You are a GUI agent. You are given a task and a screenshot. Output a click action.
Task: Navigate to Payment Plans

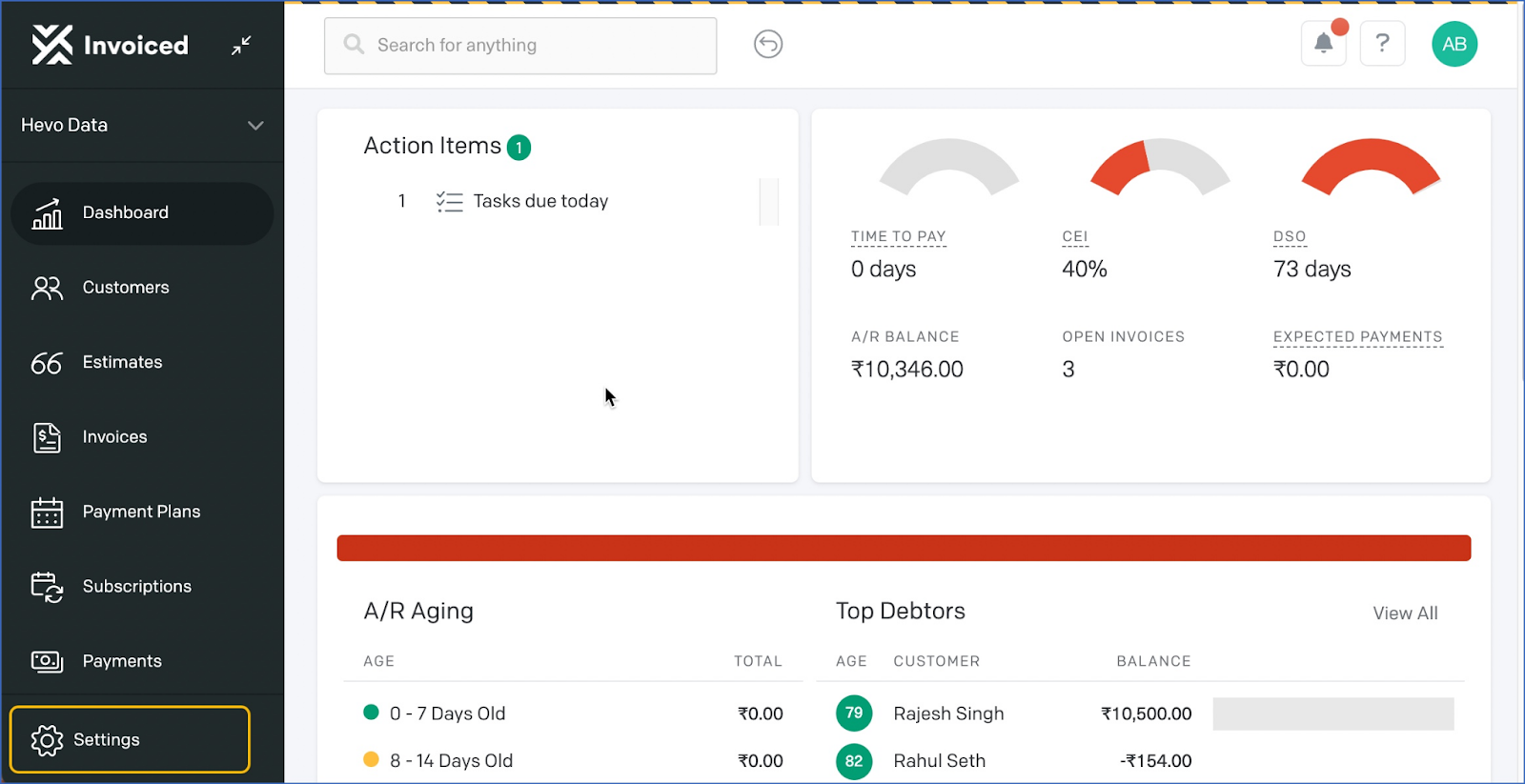tap(141, 512)
